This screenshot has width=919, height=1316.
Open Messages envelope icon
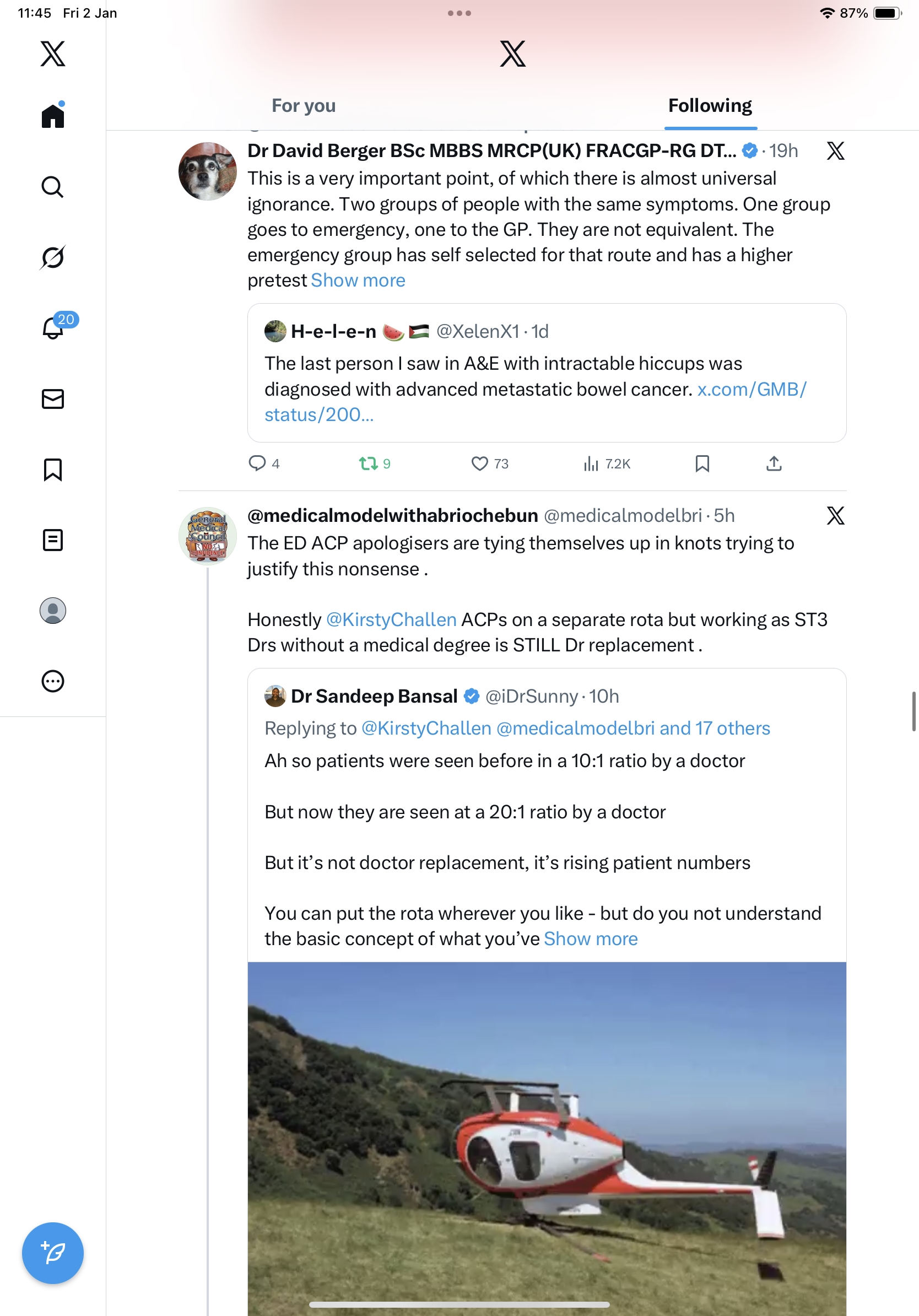(x=53, y=399)
